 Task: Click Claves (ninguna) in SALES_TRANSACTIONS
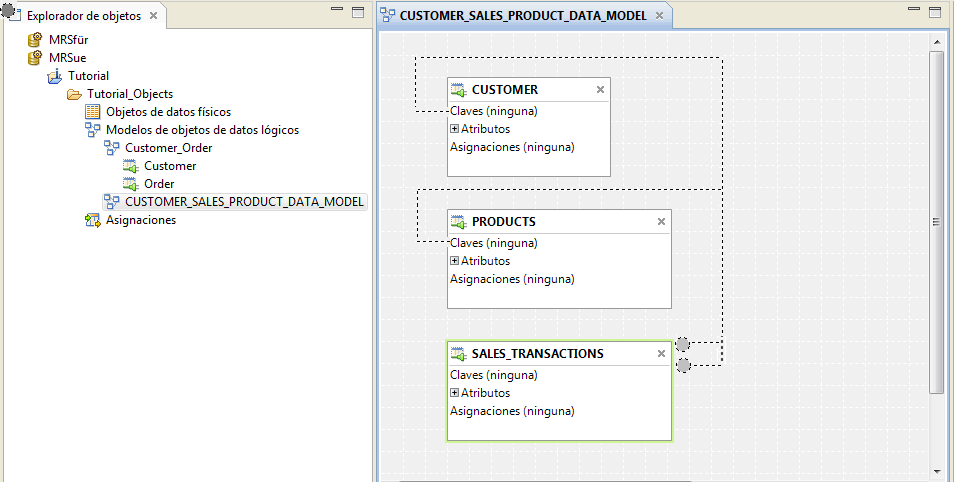tap(494, 375)
